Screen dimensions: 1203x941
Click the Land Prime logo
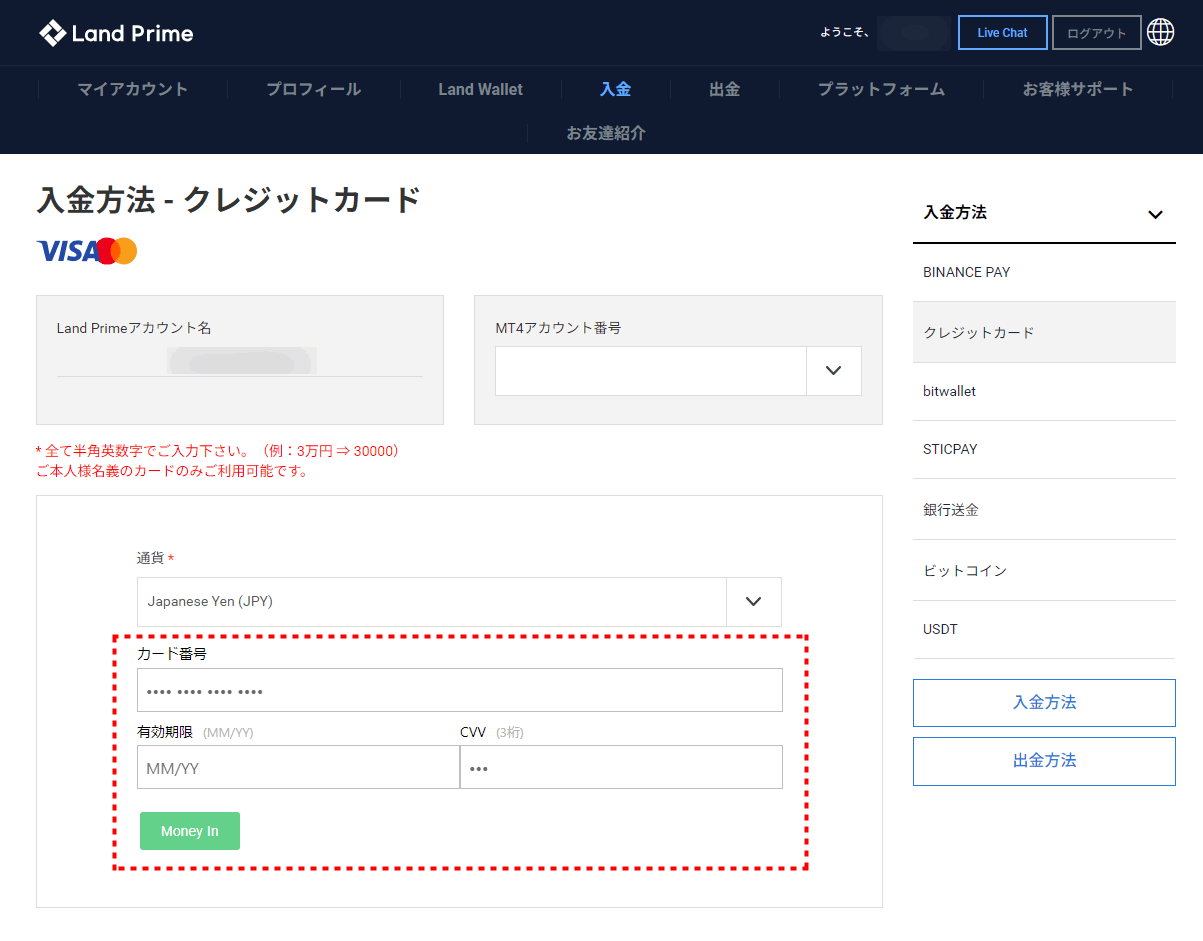tap(116, 33)
